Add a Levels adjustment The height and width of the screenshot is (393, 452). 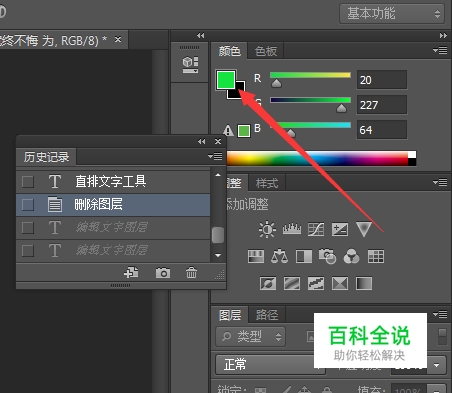tap(292, 229)
